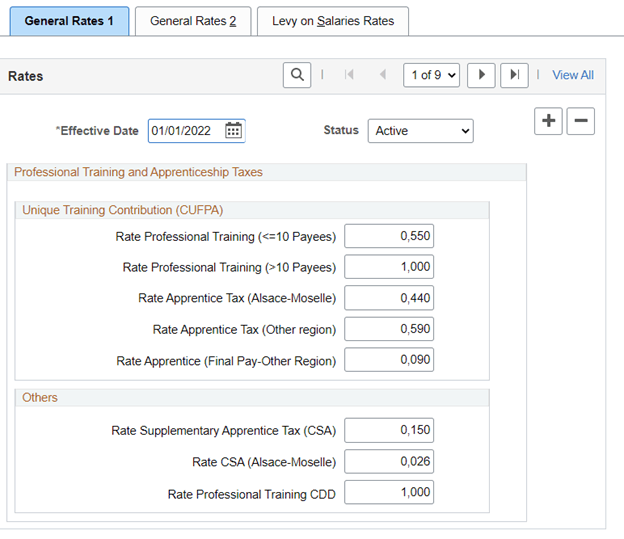
Task: Open the Effective Date calendar picker
Action: pyautogui.click(x=233, y=131)
